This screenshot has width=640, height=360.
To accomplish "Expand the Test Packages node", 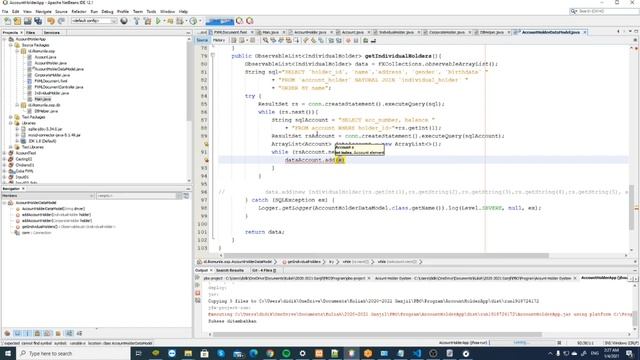I will pos(11,117).
